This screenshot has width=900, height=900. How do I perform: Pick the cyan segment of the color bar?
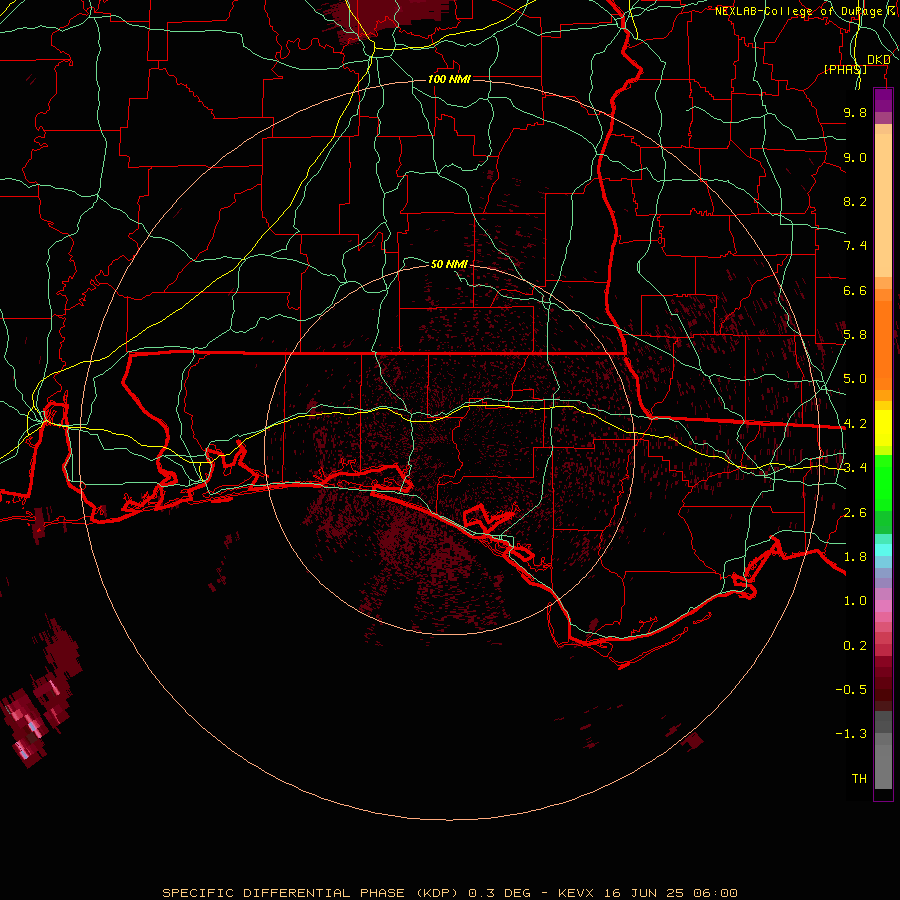pyautogui.click(x=883, y=550)
